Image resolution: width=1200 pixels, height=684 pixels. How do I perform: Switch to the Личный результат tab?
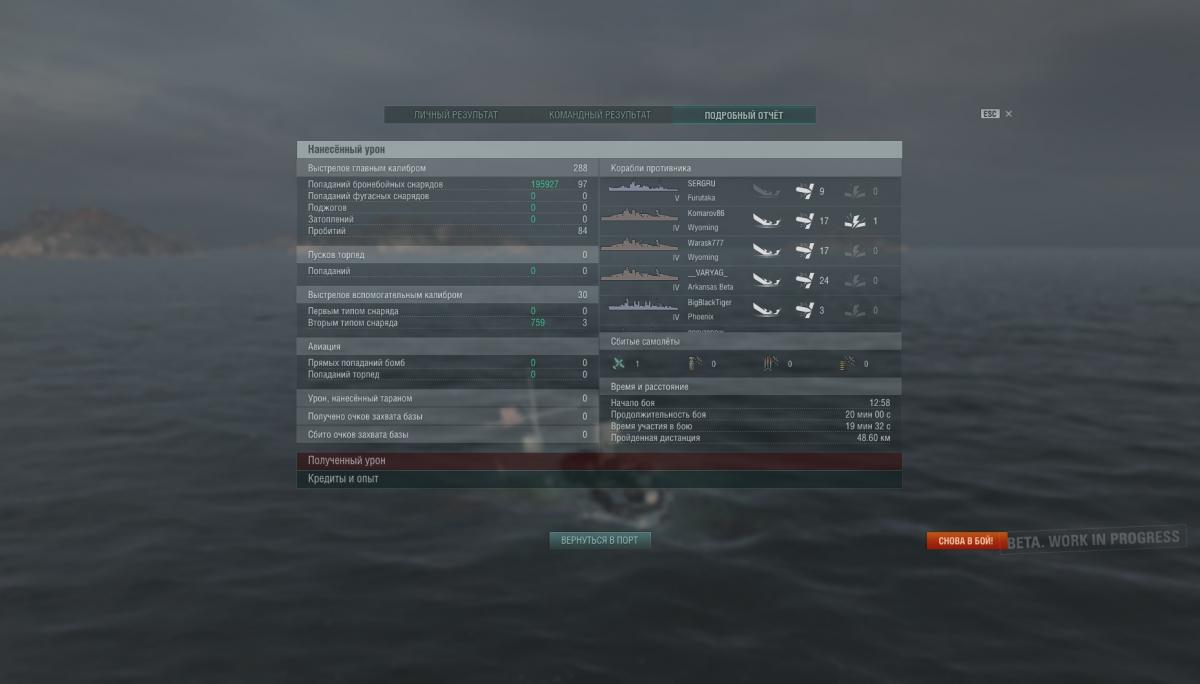pyautogui.click(x=456, y=115)
